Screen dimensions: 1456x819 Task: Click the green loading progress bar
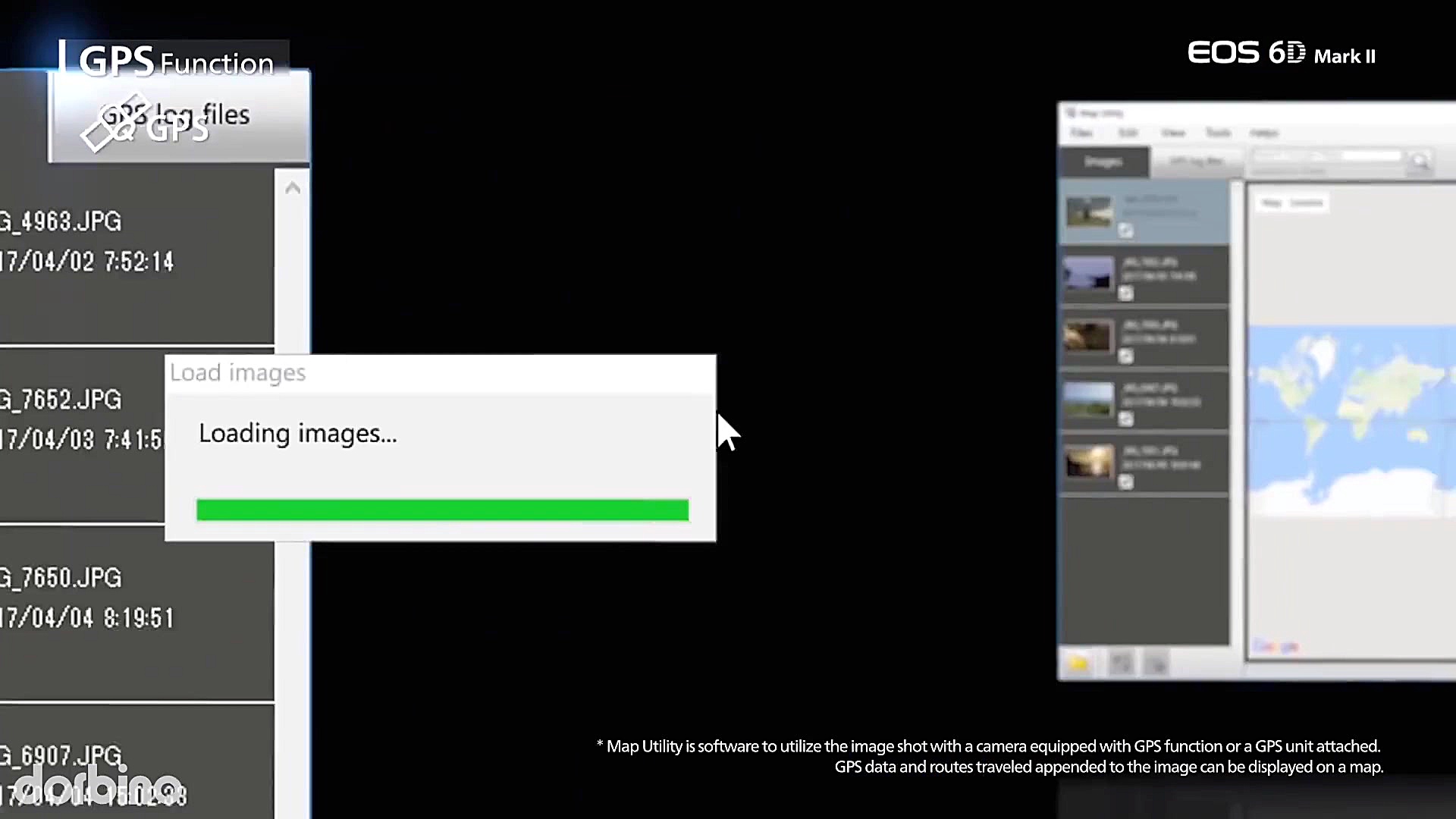point(442,510)
